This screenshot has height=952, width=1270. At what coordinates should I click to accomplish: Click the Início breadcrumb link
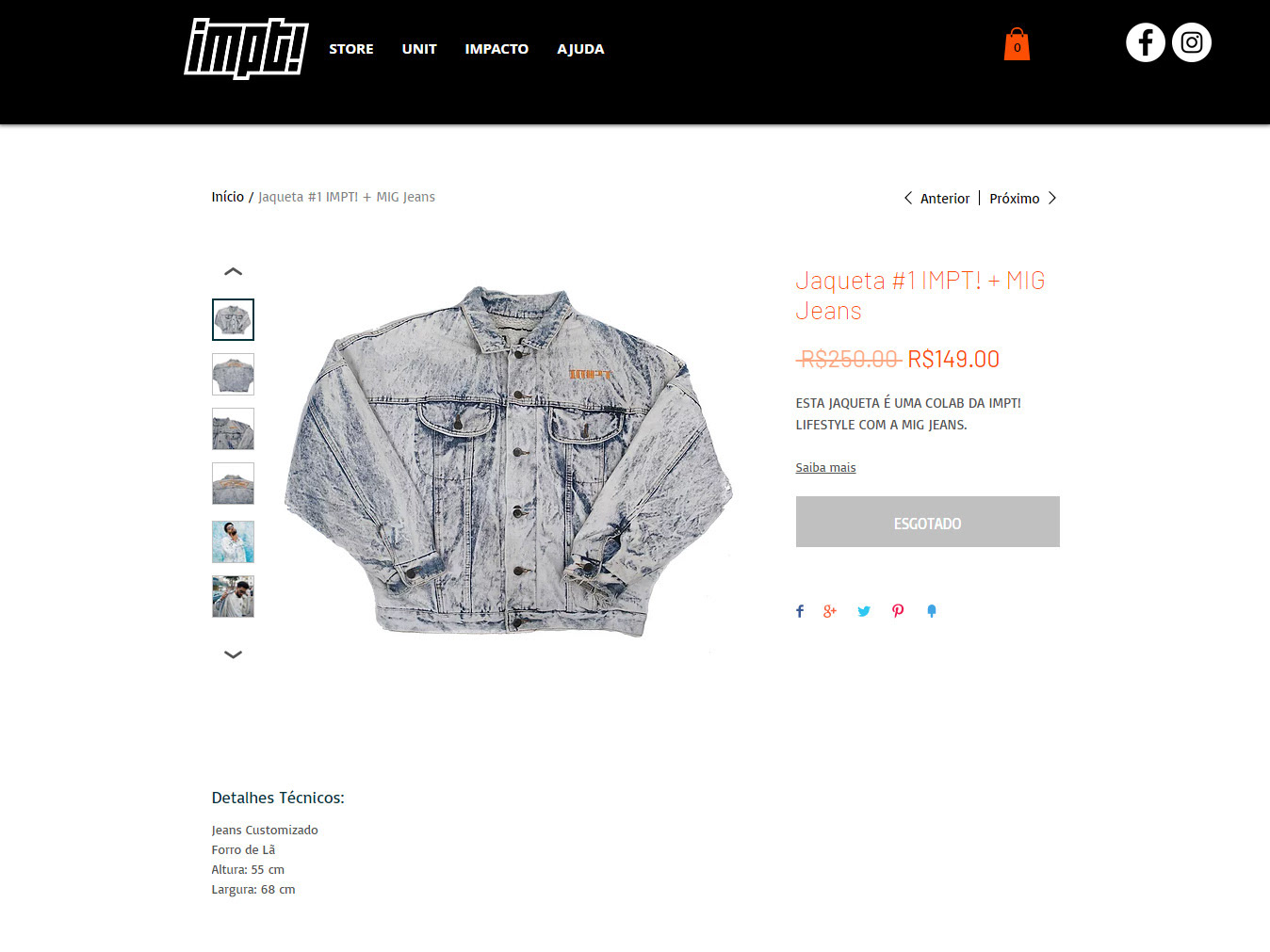click(x=227, y=197)
